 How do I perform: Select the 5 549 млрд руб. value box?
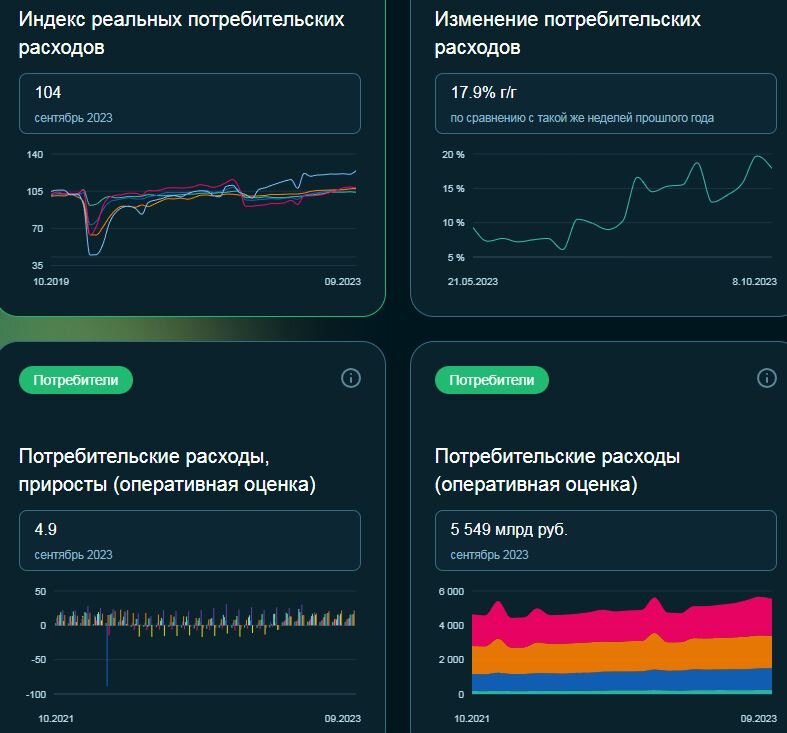click(x=606, y=540)
